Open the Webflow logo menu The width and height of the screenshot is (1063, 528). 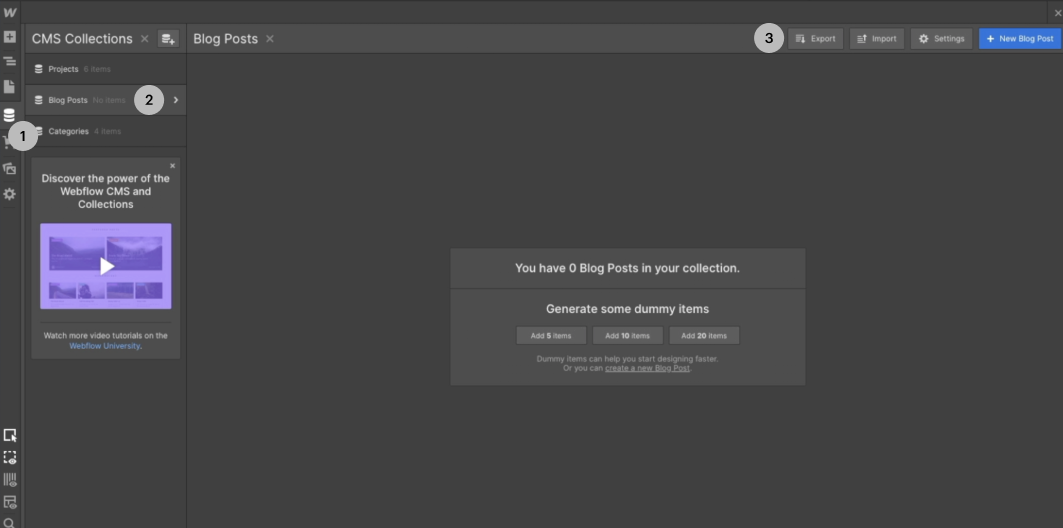(x=9, y=12)
